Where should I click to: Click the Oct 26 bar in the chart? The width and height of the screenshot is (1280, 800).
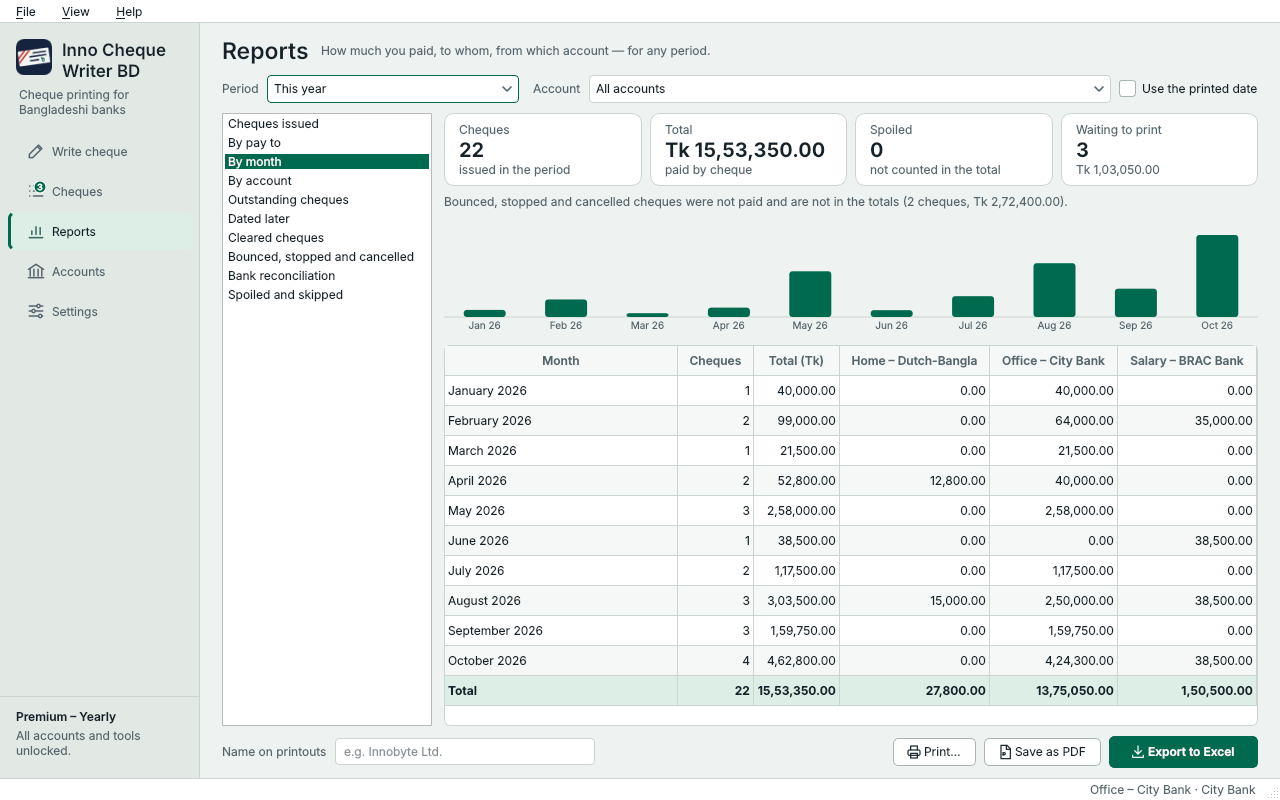click(1217, 276)
